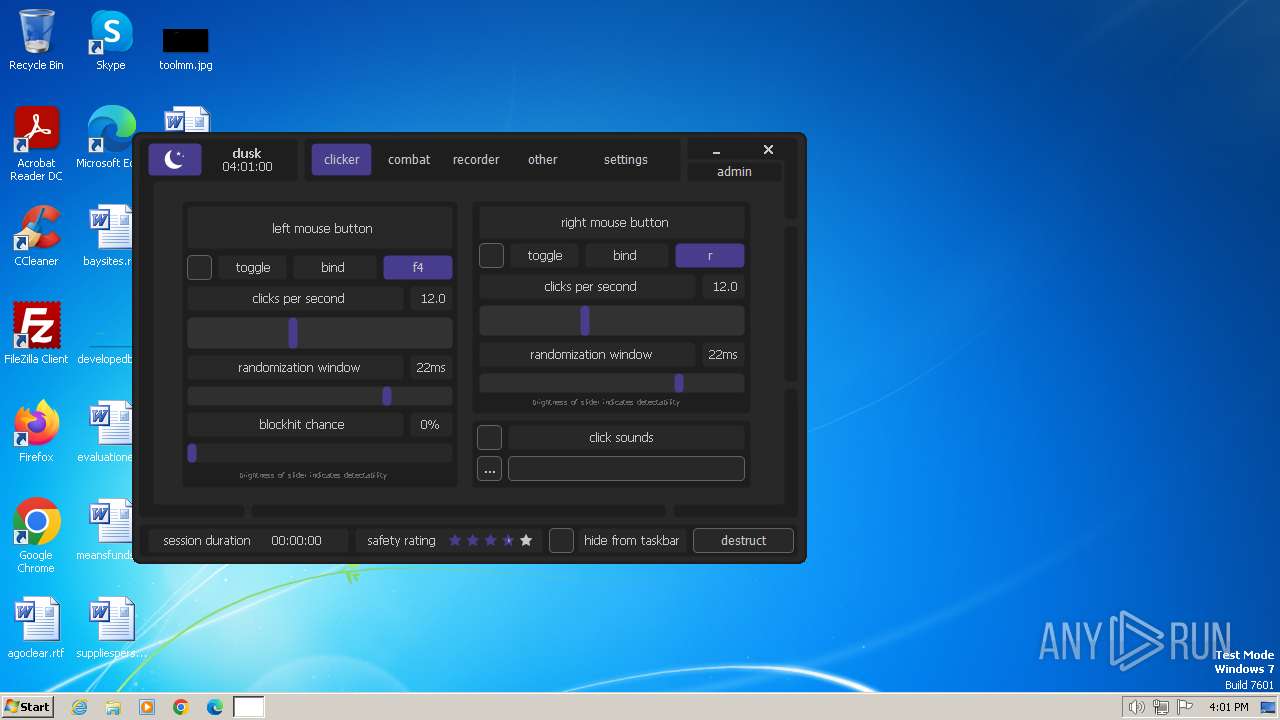The width and height of the screenshot is (1280, 720).
Task: Adjust right randomization window slider
Action: pos(612,383)
